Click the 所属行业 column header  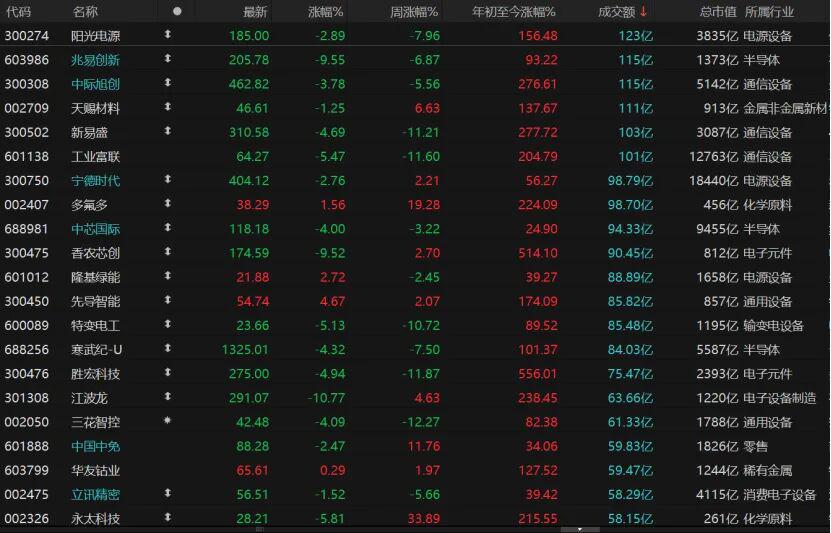click(769, 12)
